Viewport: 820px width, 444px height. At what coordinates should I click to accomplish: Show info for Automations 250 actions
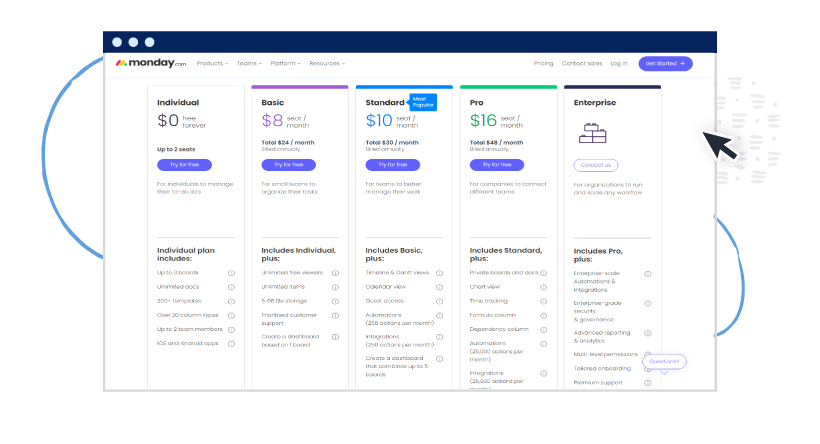[439, 315]
